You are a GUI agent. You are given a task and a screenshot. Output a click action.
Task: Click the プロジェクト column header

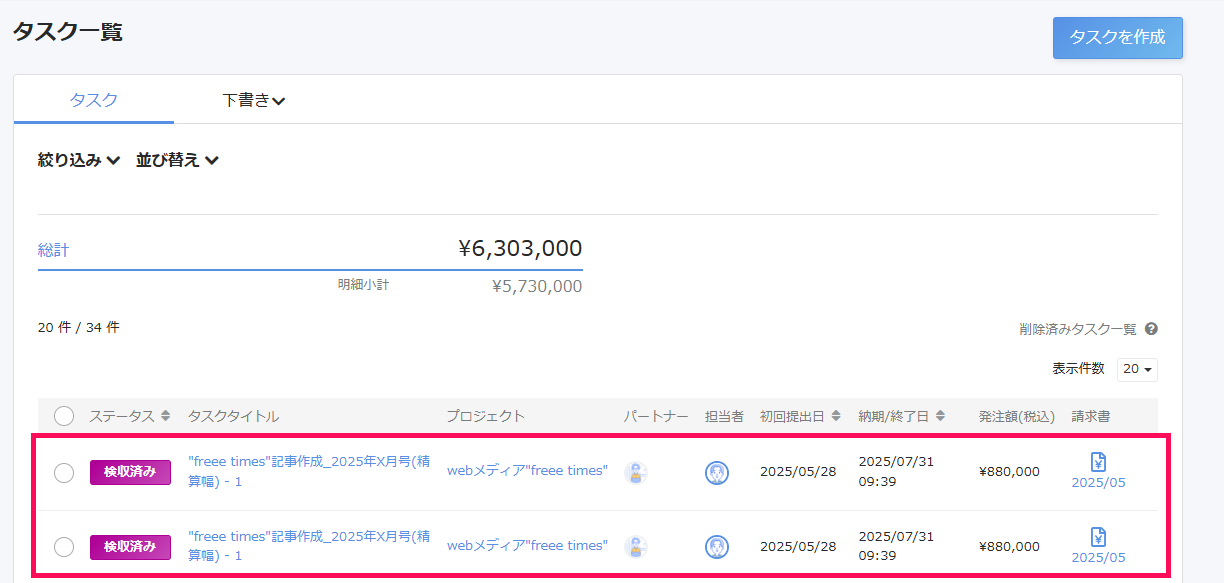486,416
